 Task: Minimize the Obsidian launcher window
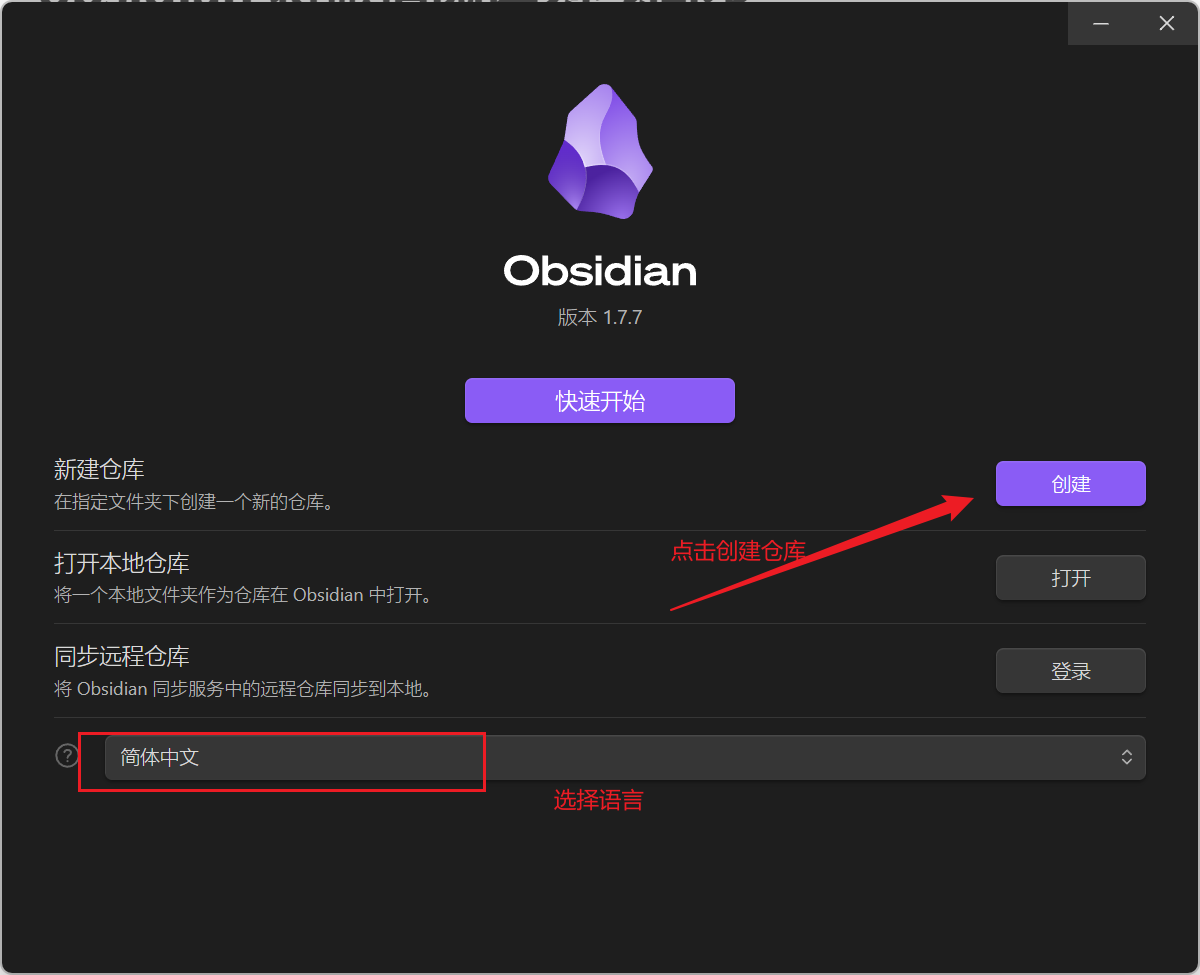[1101, 23]
